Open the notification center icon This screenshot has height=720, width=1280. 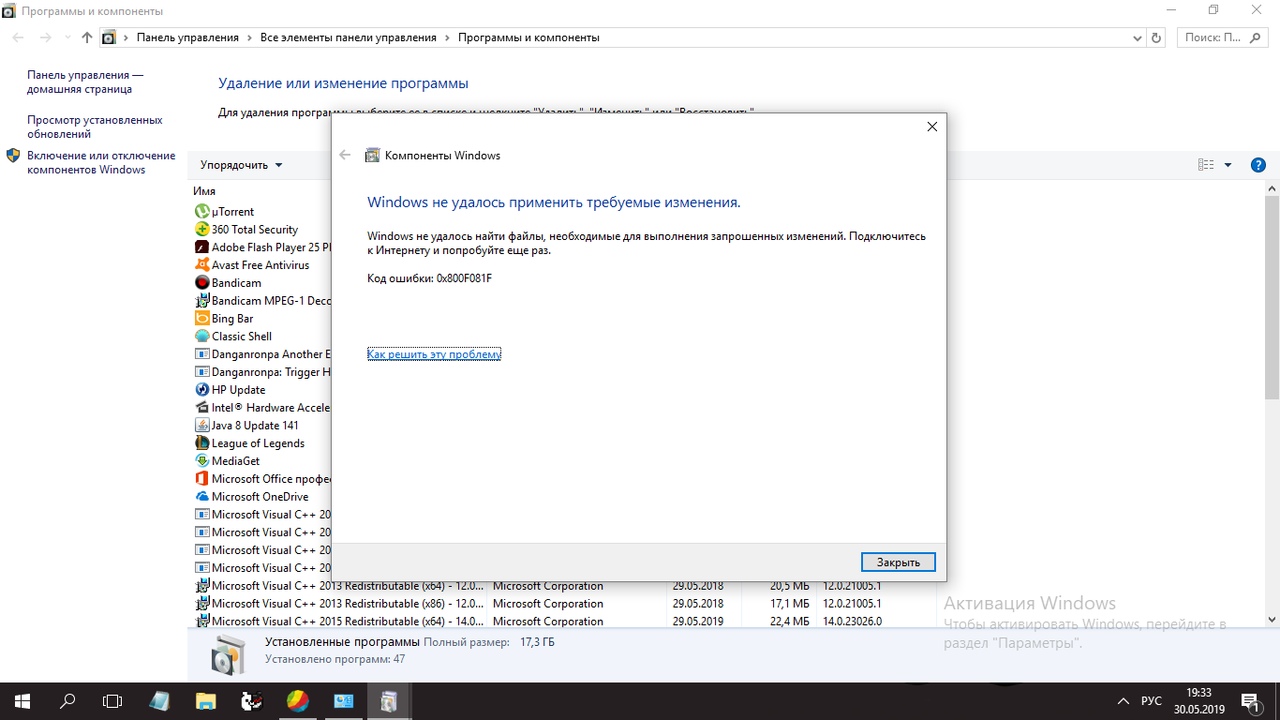click(1249, 701)
